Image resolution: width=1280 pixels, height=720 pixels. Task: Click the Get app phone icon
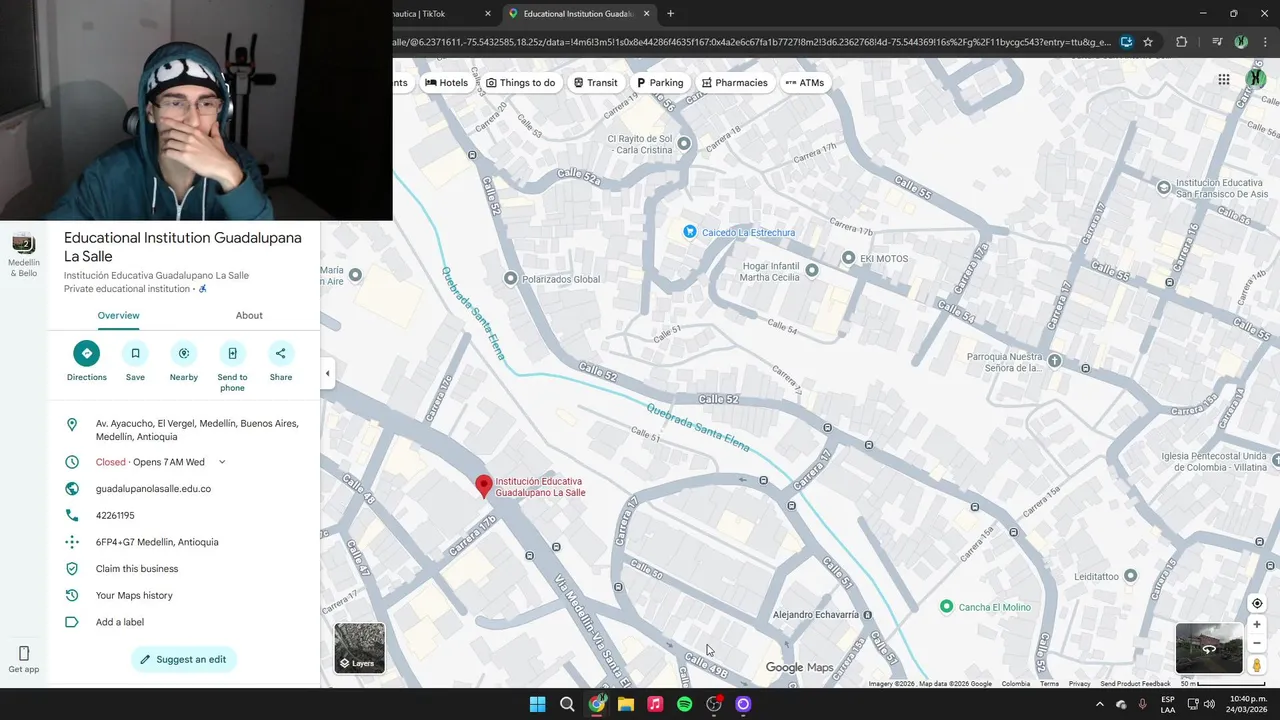click(24, 653)
